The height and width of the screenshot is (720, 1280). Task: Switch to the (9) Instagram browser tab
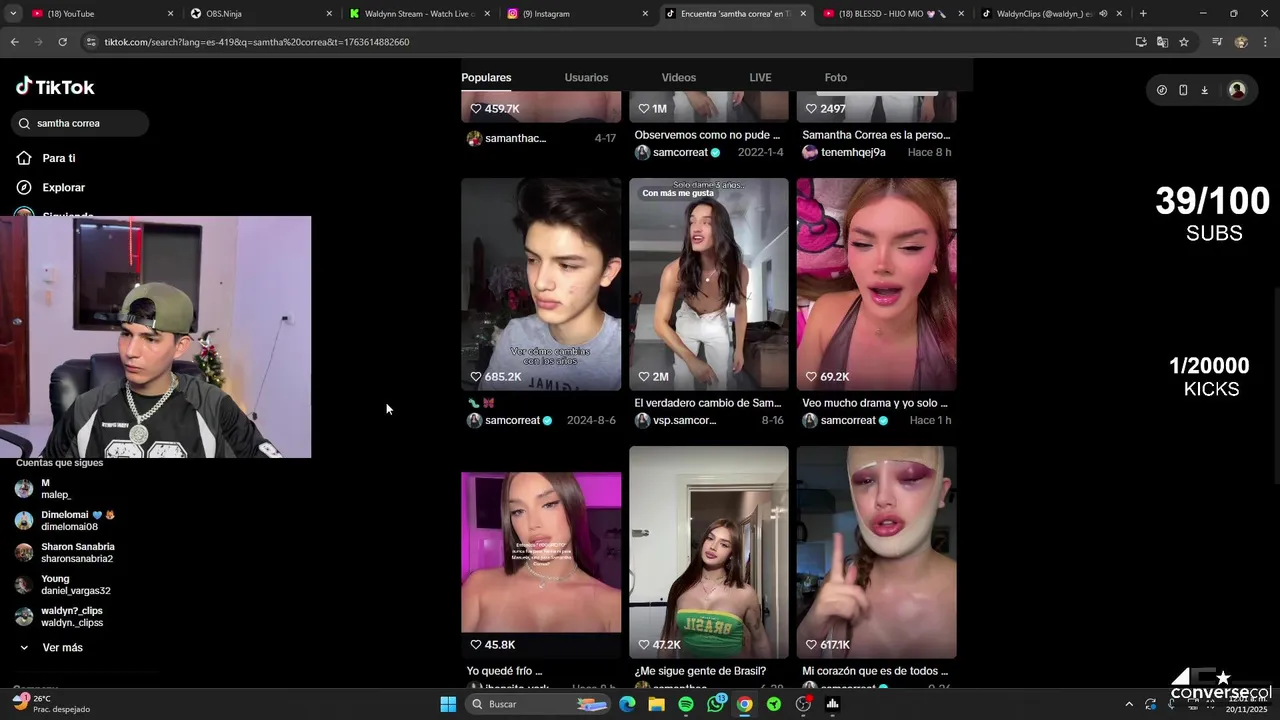click(x=578, y=14)
